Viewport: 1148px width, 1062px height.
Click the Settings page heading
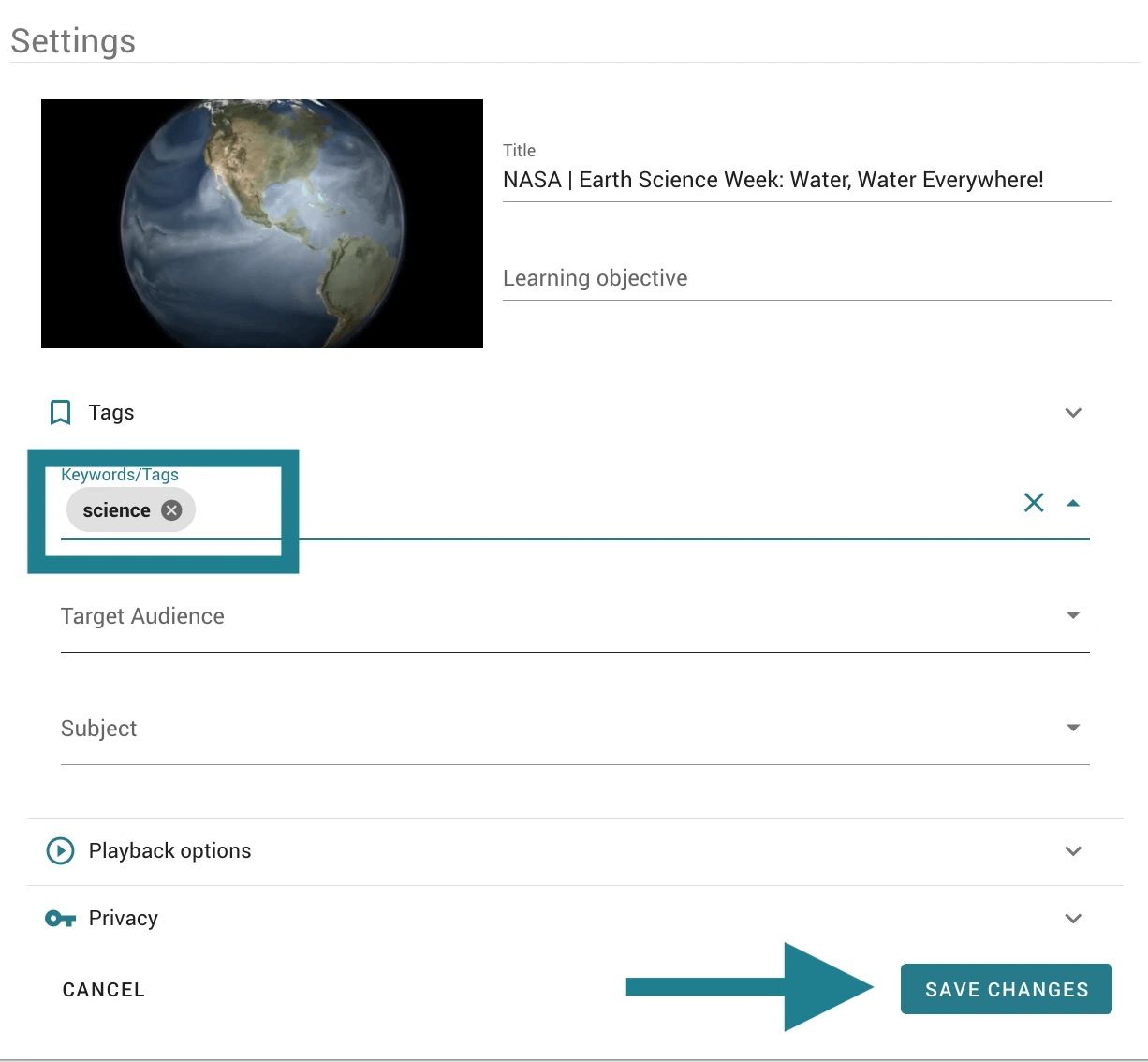point(73,41)
